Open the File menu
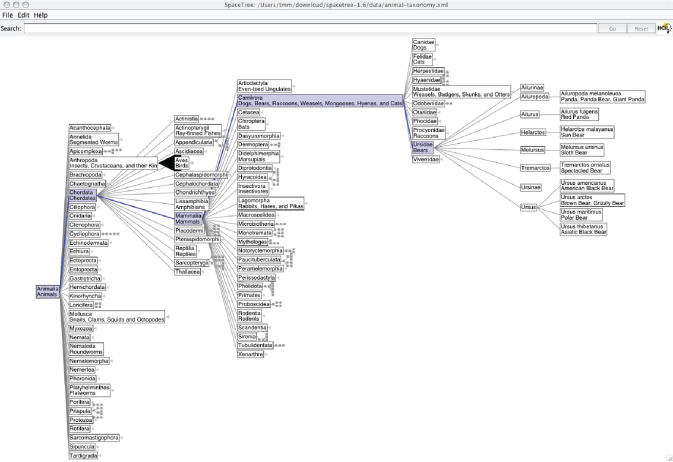 point(7,16)
